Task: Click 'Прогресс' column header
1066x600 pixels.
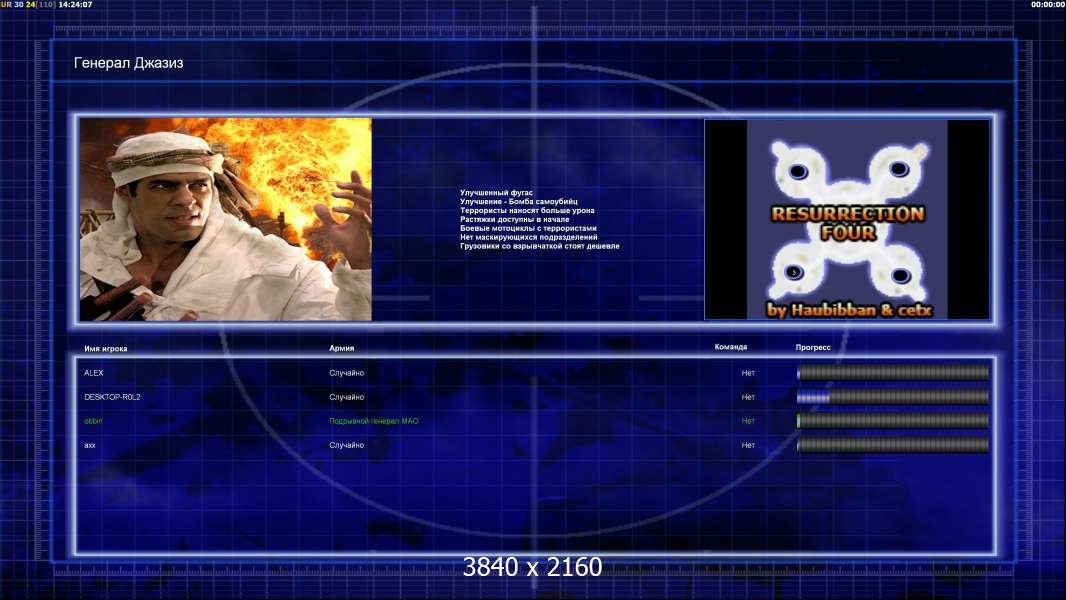Action: tap(813, 347)
